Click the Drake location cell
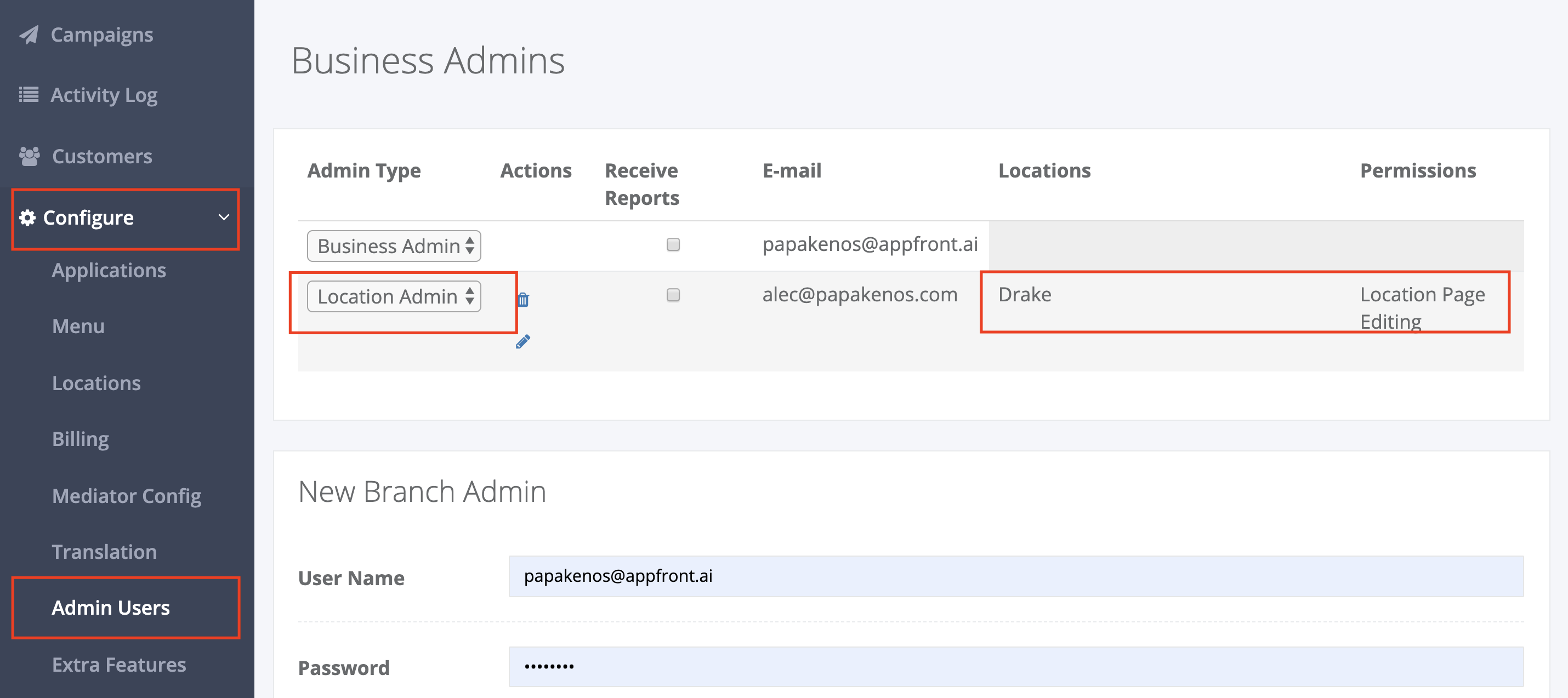Screen dimensions: 1568x698 (1025, 295)
